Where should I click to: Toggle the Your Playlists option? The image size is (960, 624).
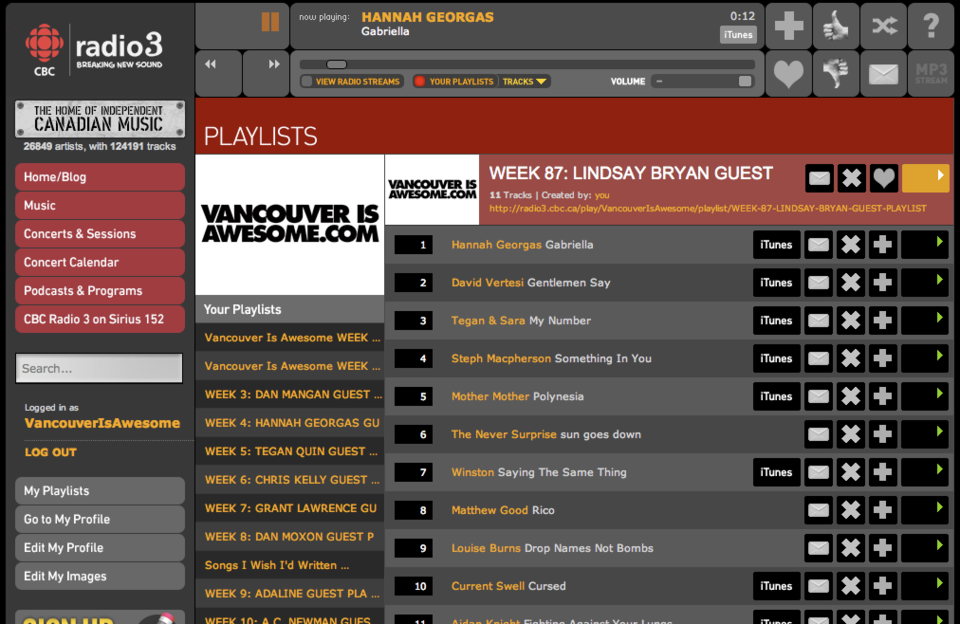[455, 81]
